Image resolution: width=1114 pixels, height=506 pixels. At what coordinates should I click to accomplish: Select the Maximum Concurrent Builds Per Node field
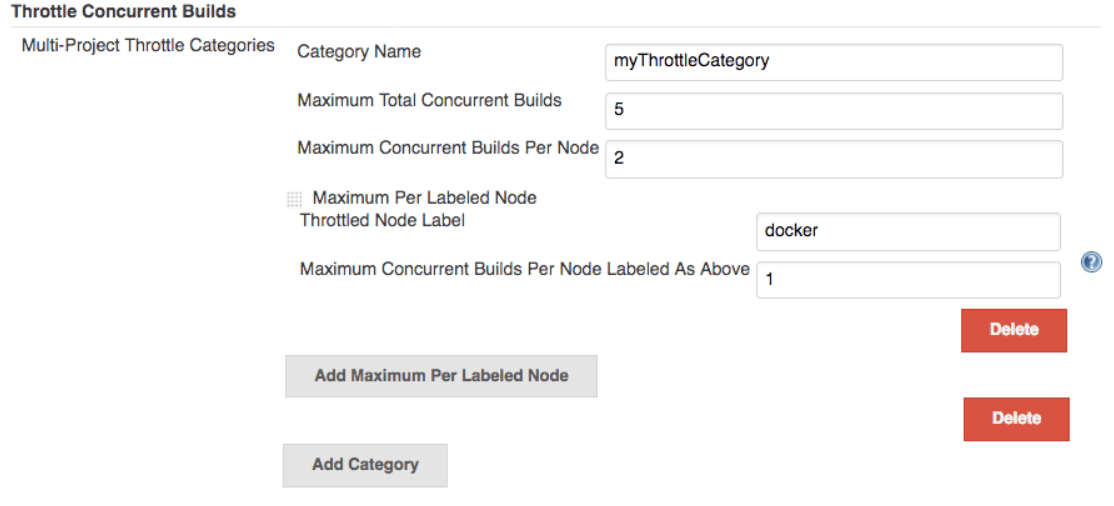point(833,158)
